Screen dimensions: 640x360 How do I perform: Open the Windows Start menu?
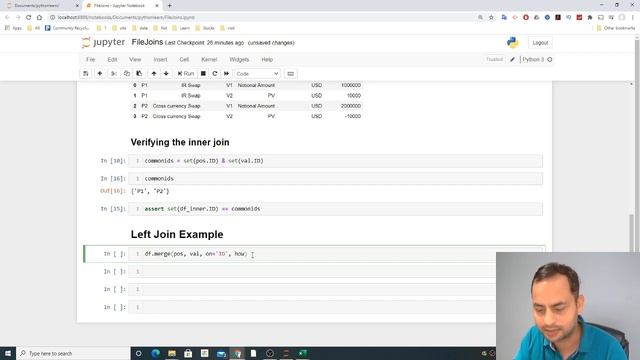tap(8, 353)
